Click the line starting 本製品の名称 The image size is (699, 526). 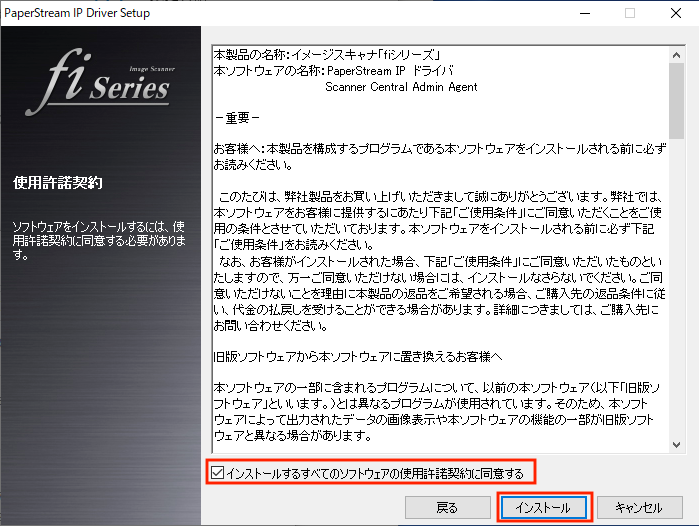(327, 55)
